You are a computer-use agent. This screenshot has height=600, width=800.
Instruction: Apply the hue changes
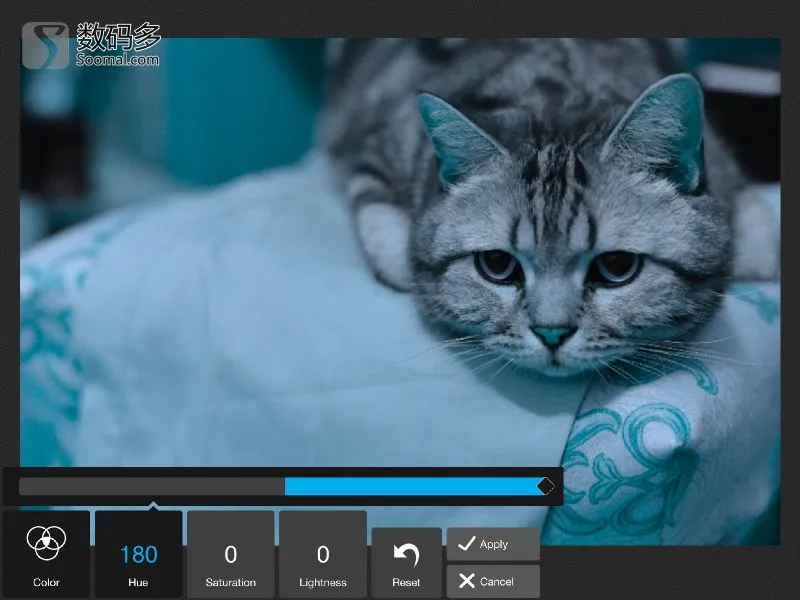[x=493, y=544]
